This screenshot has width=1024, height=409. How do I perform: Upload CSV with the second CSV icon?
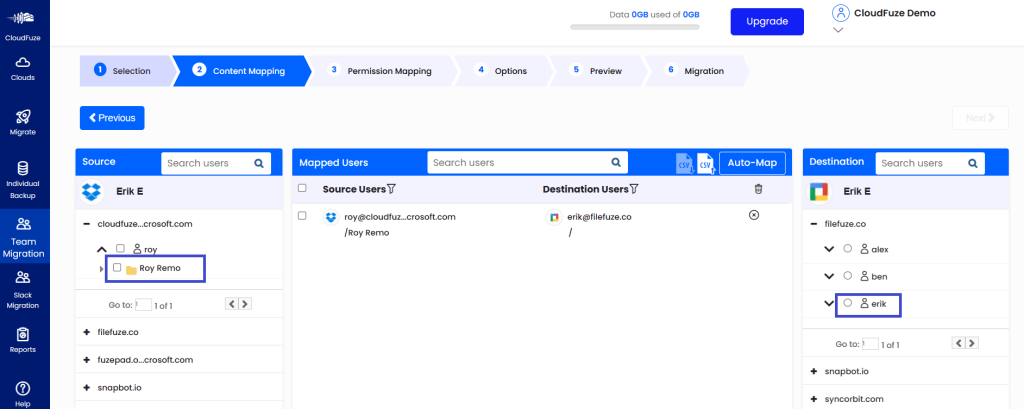(x=706, y=163)
